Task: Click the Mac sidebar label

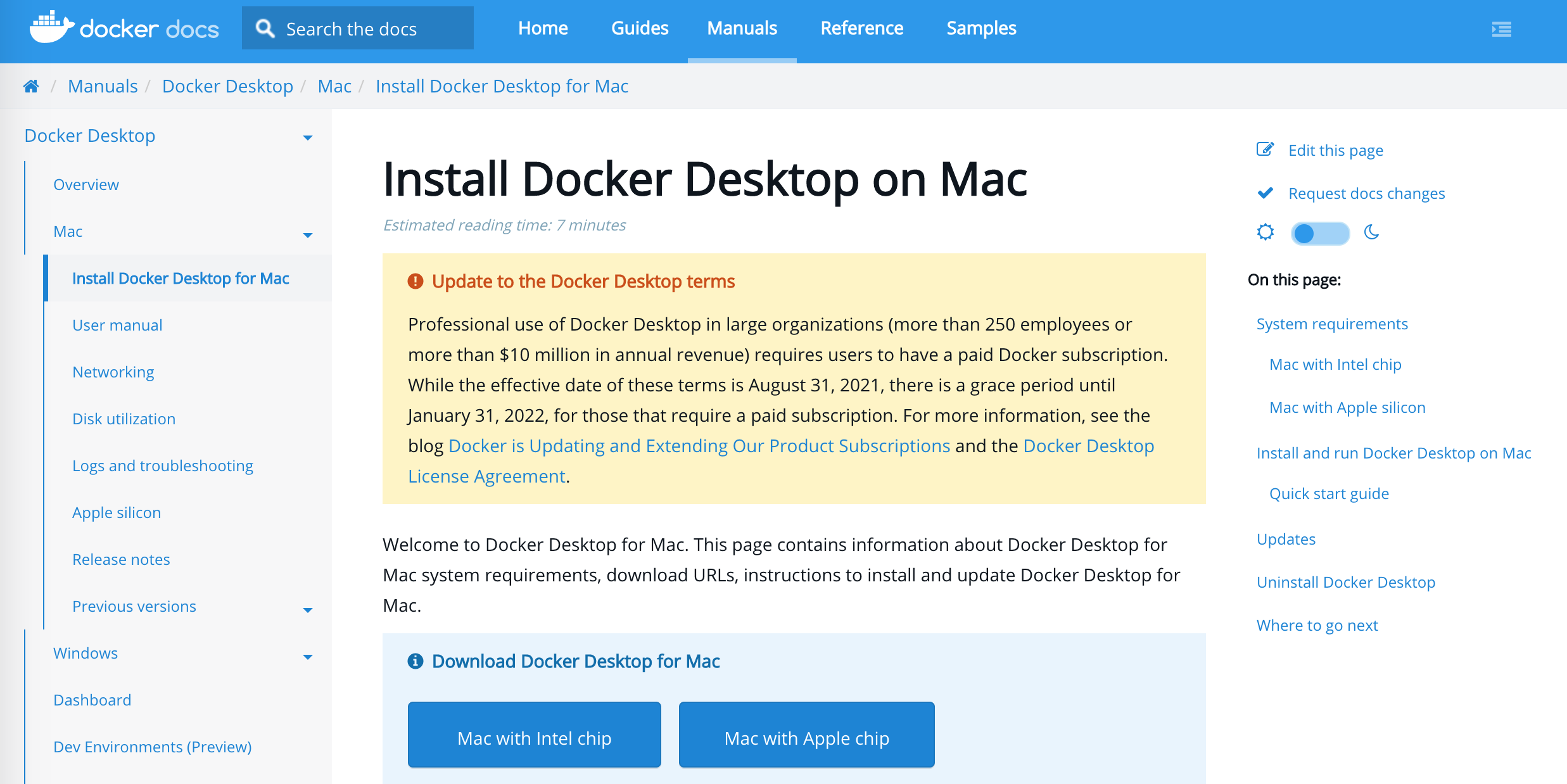Action: [x=68, y=231]
